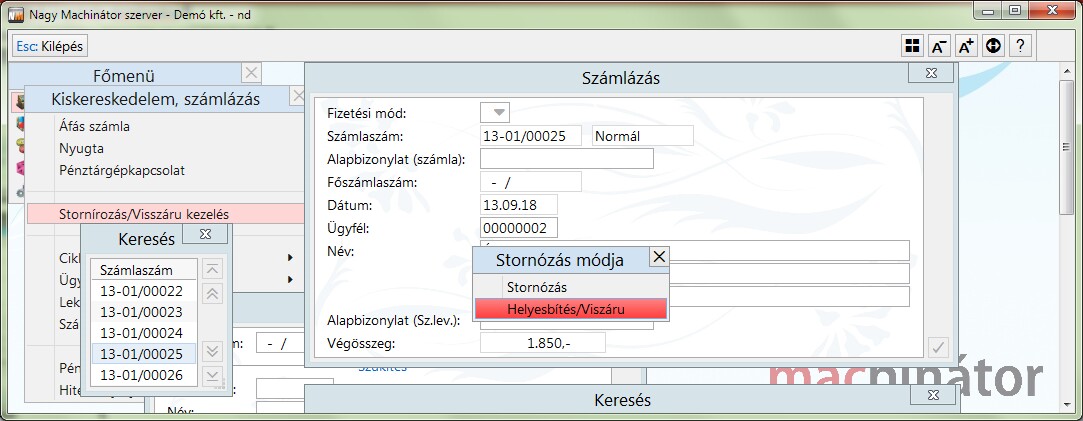Image resolution: width=1083 pixels, height=421 pixels.
Task: Close the bottom Keresés panel
Action: point(934,395)
